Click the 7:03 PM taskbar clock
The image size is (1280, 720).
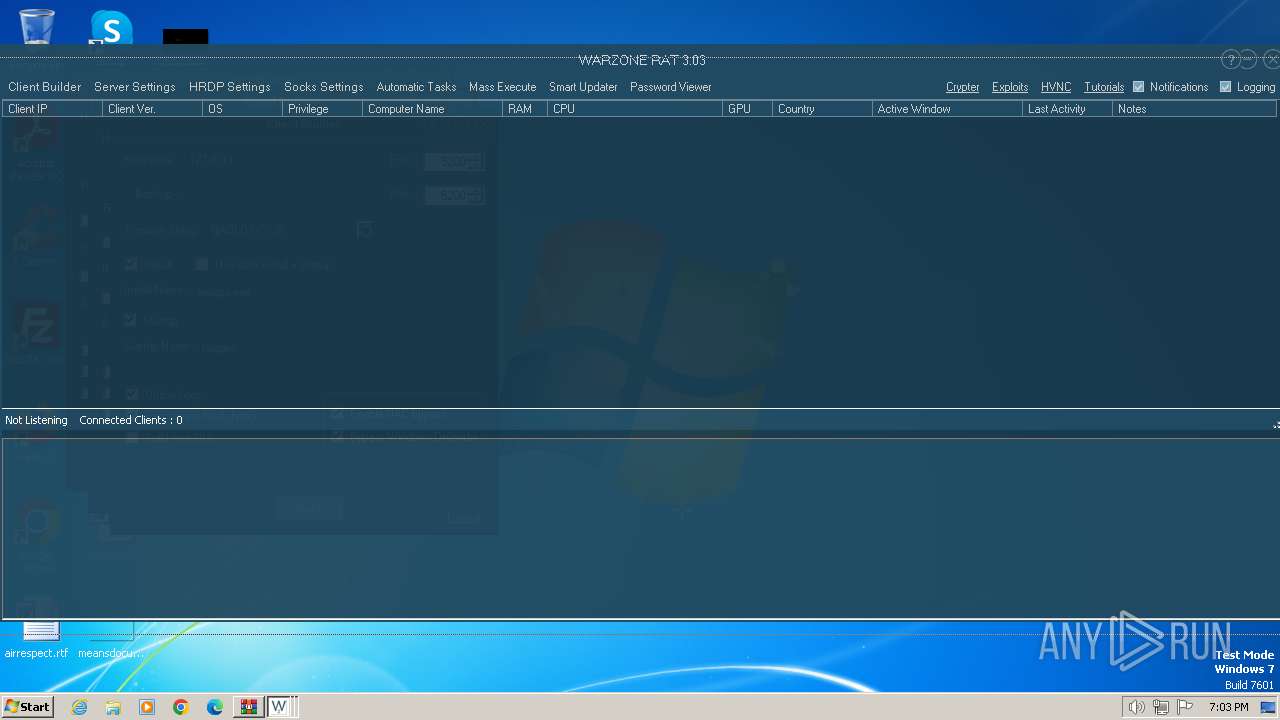(1228, 707)
